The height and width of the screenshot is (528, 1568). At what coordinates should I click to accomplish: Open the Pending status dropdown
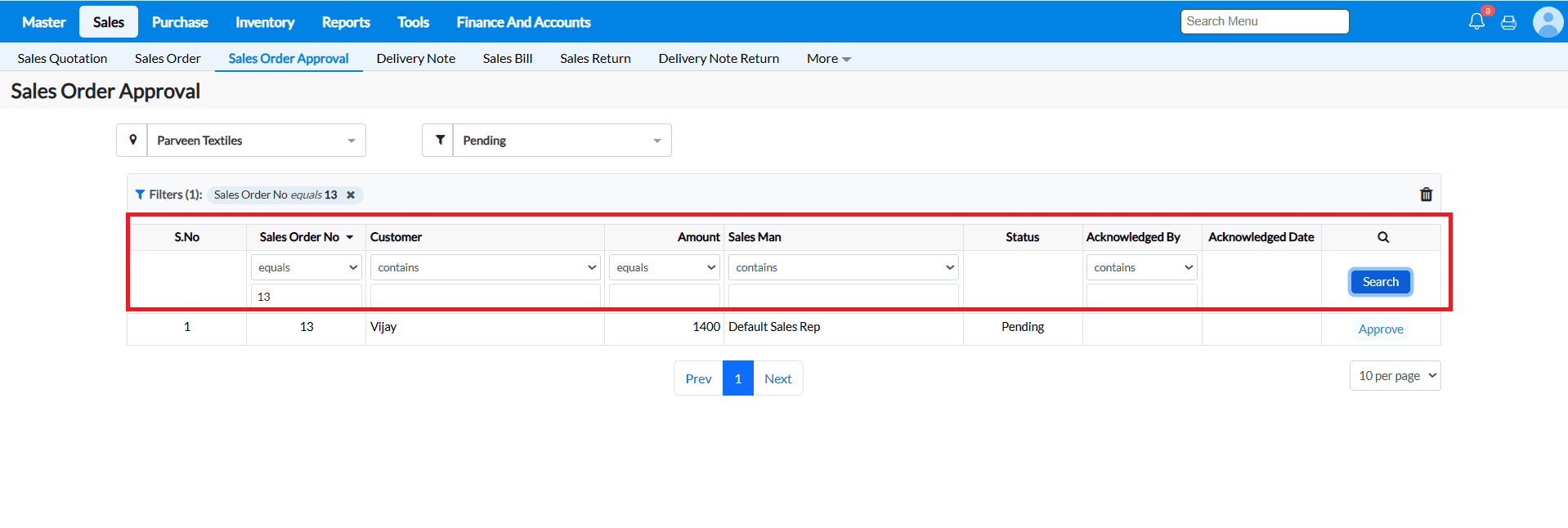pyautogui.click(x=562, y=141)
